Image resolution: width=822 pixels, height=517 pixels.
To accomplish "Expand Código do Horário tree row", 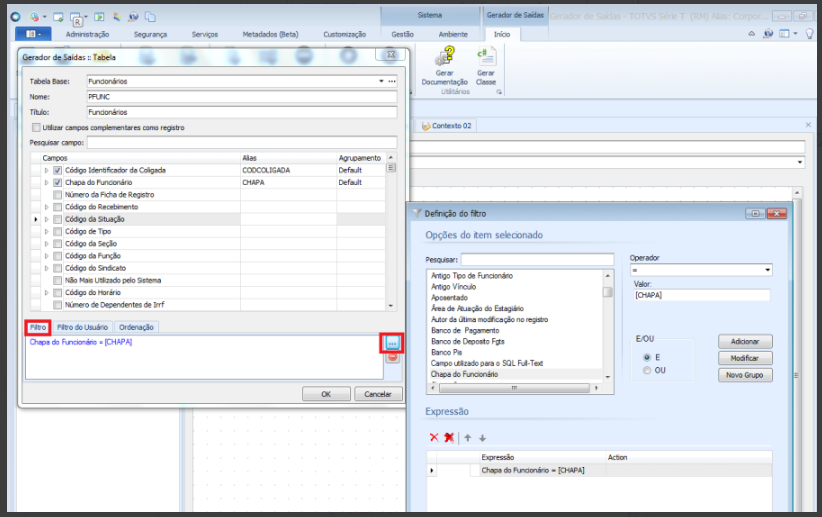I will [46, 293].
